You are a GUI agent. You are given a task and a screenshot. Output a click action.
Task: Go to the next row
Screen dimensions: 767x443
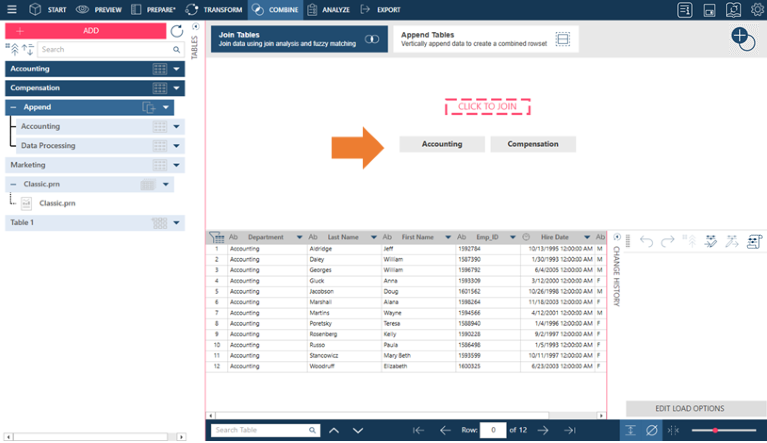pos(543,430)
